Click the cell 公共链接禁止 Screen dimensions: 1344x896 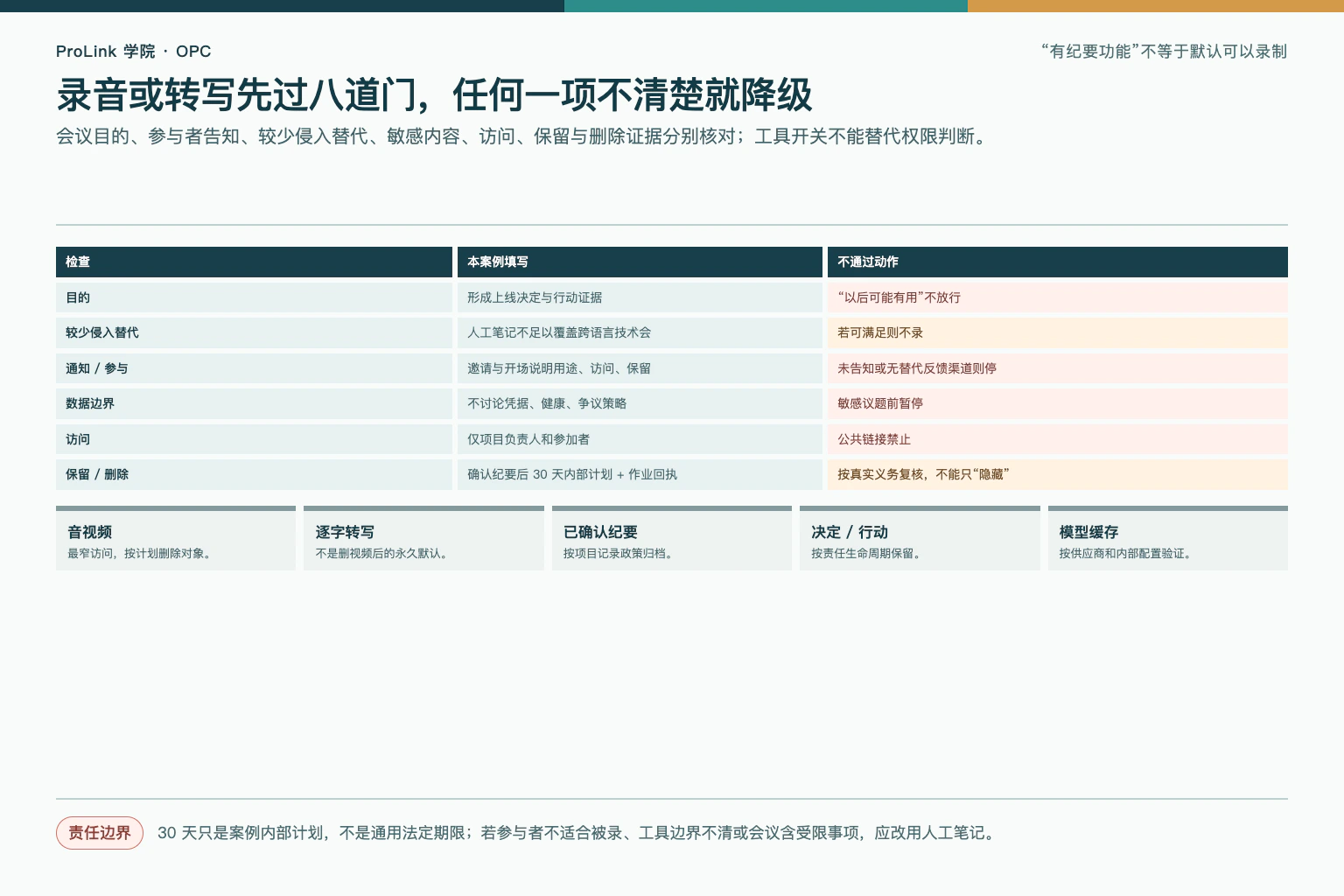[x=1058, y=439]
